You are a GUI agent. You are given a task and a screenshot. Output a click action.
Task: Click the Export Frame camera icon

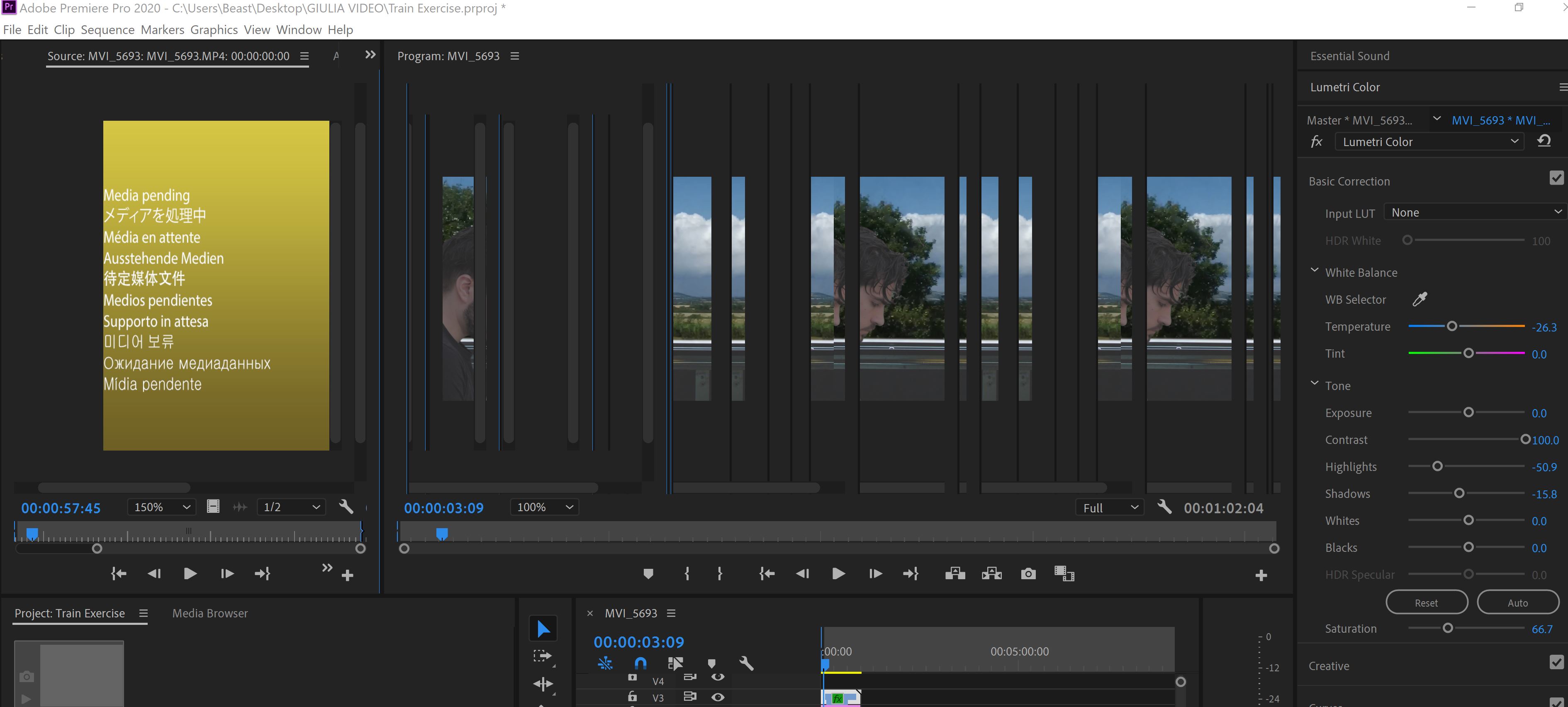pos(1028,573)
